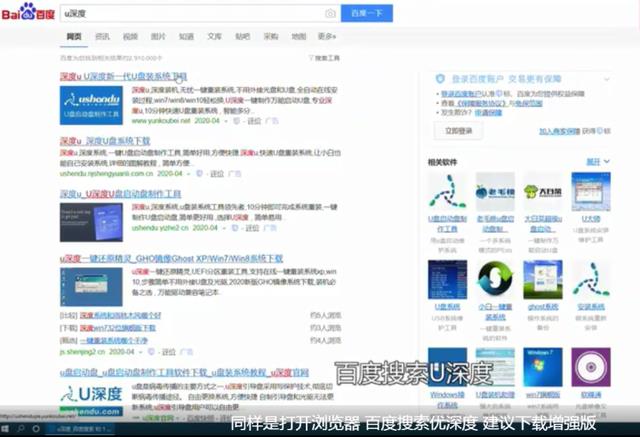Open u深度一键还原精灵 GHO镜像 result link
The height and width of the screenshot is (437, 640).
(171, 259)
